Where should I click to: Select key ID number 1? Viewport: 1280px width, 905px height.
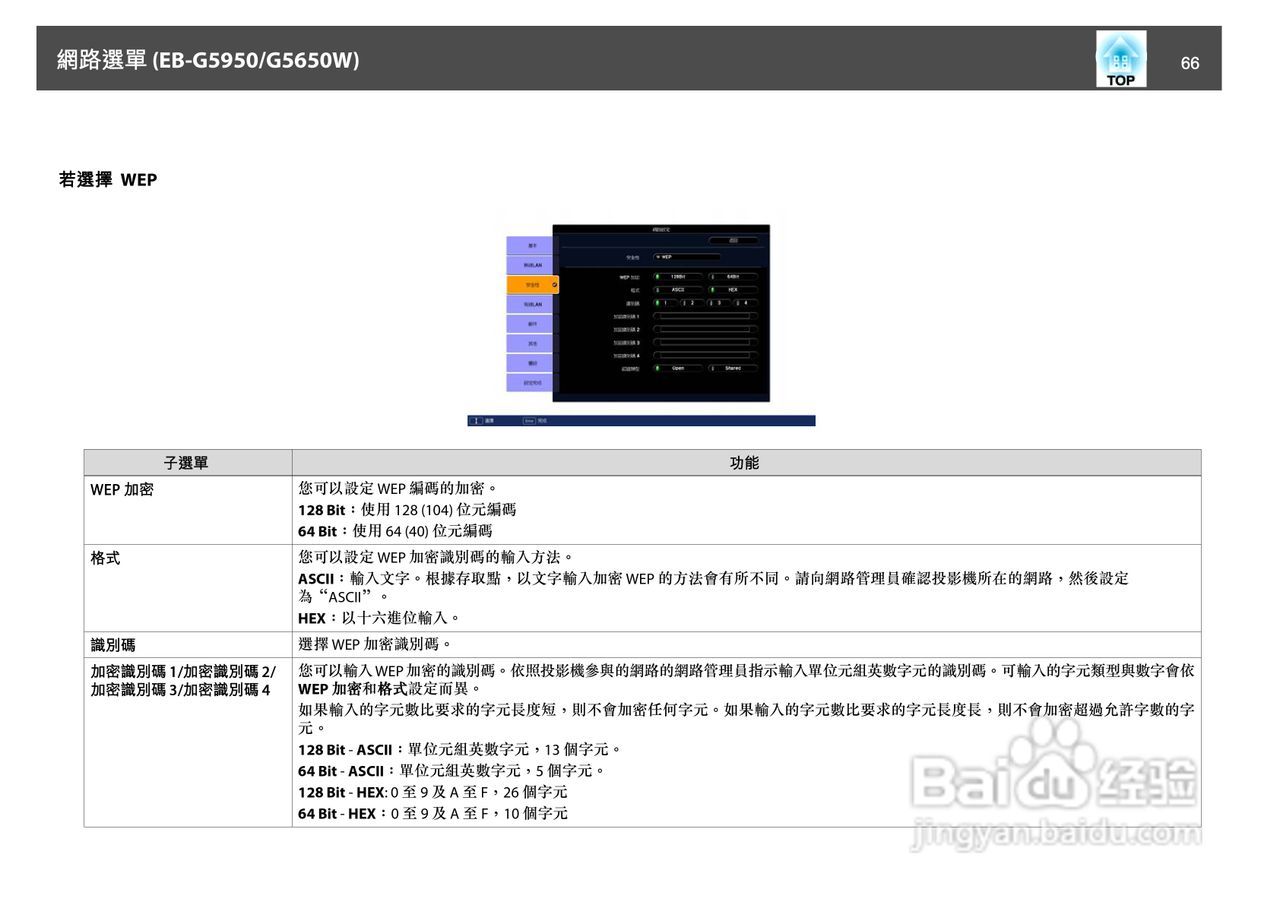(666, 303)
